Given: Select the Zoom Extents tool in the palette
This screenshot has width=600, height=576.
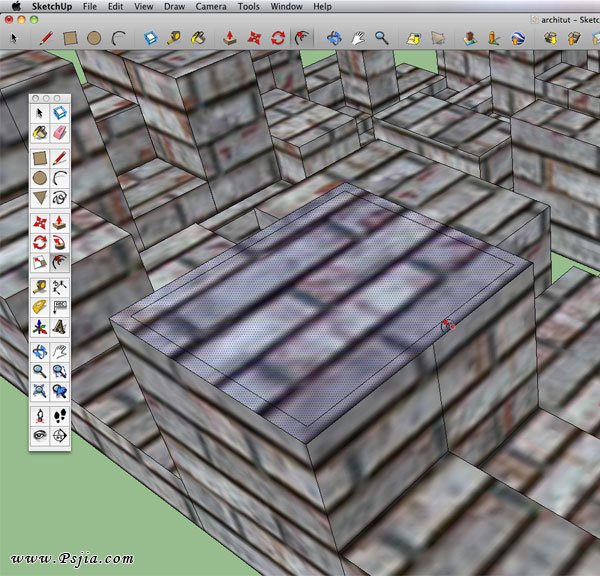Looking at the screenshot, I should coord(39,392).
